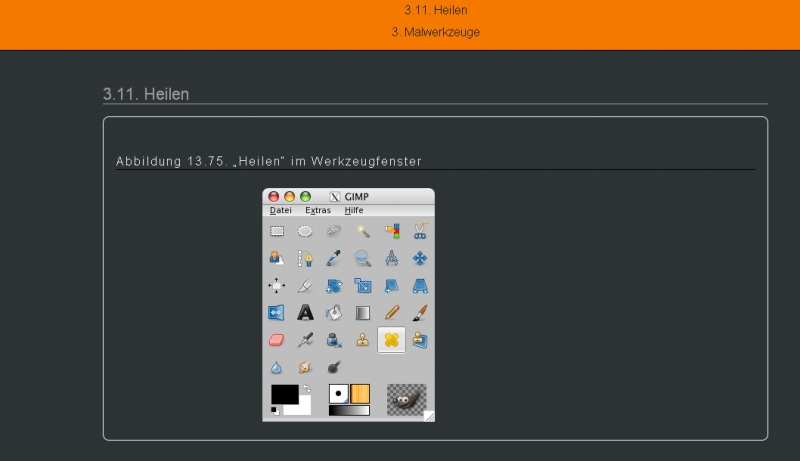This screenshot has width=800, height=461.
Task: Select the Scale tool
Action: coord(363,286)
